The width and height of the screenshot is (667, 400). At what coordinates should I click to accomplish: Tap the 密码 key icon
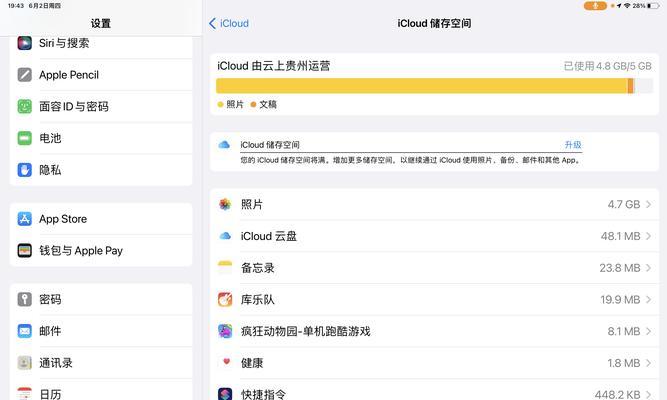[24, 299]
